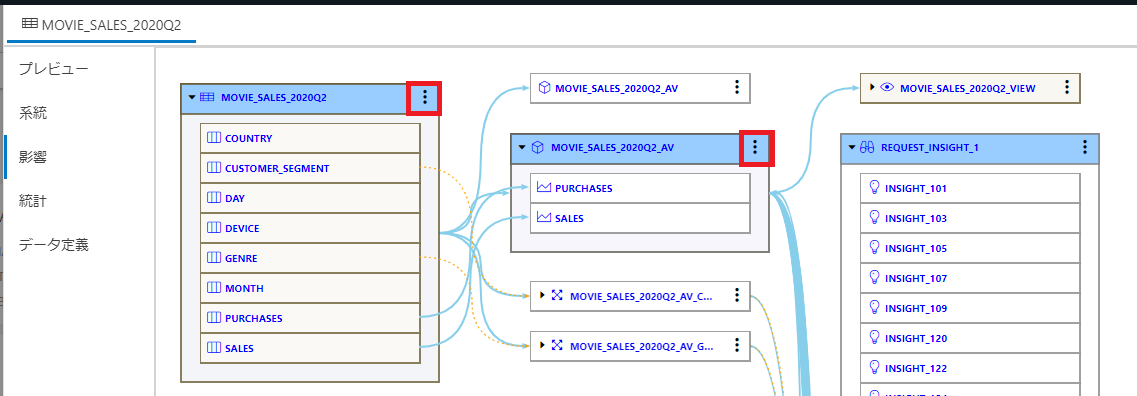Select the PURCHASES measure in the AV node
The height and width of the screenshot is (396, 1137).
640,189
